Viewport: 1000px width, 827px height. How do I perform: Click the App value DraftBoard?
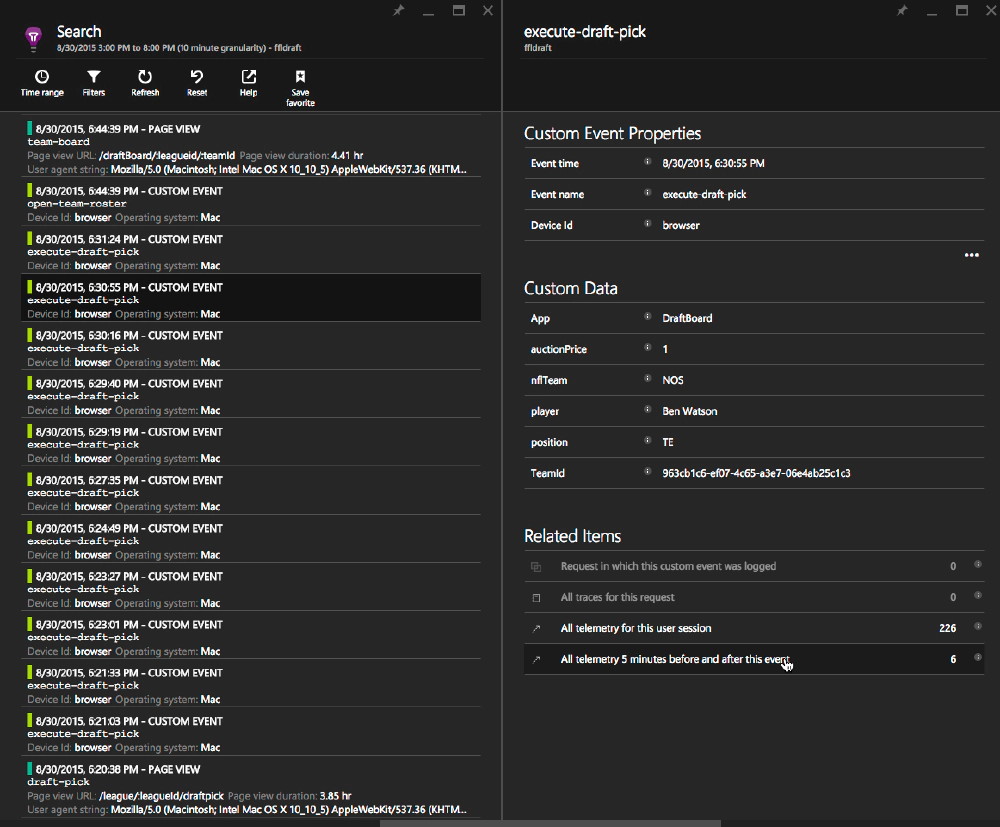click(x=687, y=318)
